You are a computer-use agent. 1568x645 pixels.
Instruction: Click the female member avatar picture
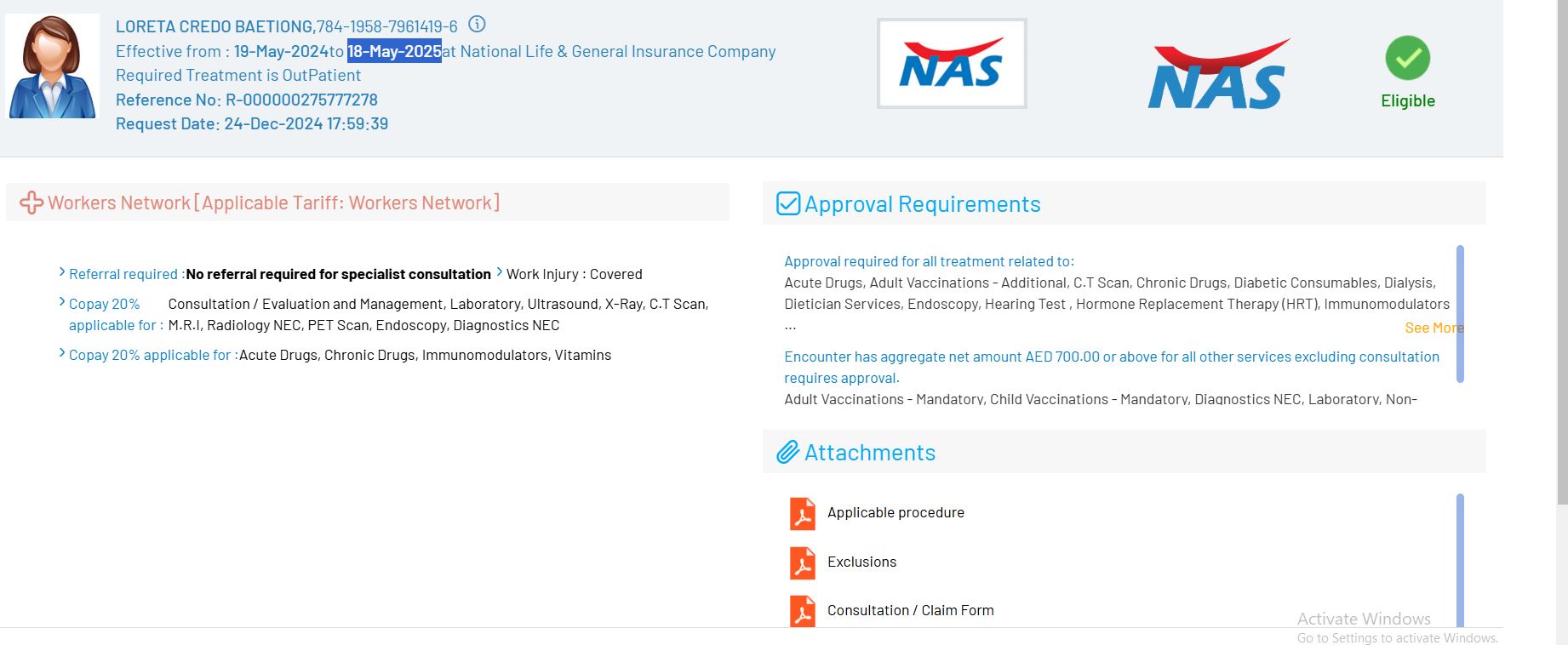click(x=53, y=66)
